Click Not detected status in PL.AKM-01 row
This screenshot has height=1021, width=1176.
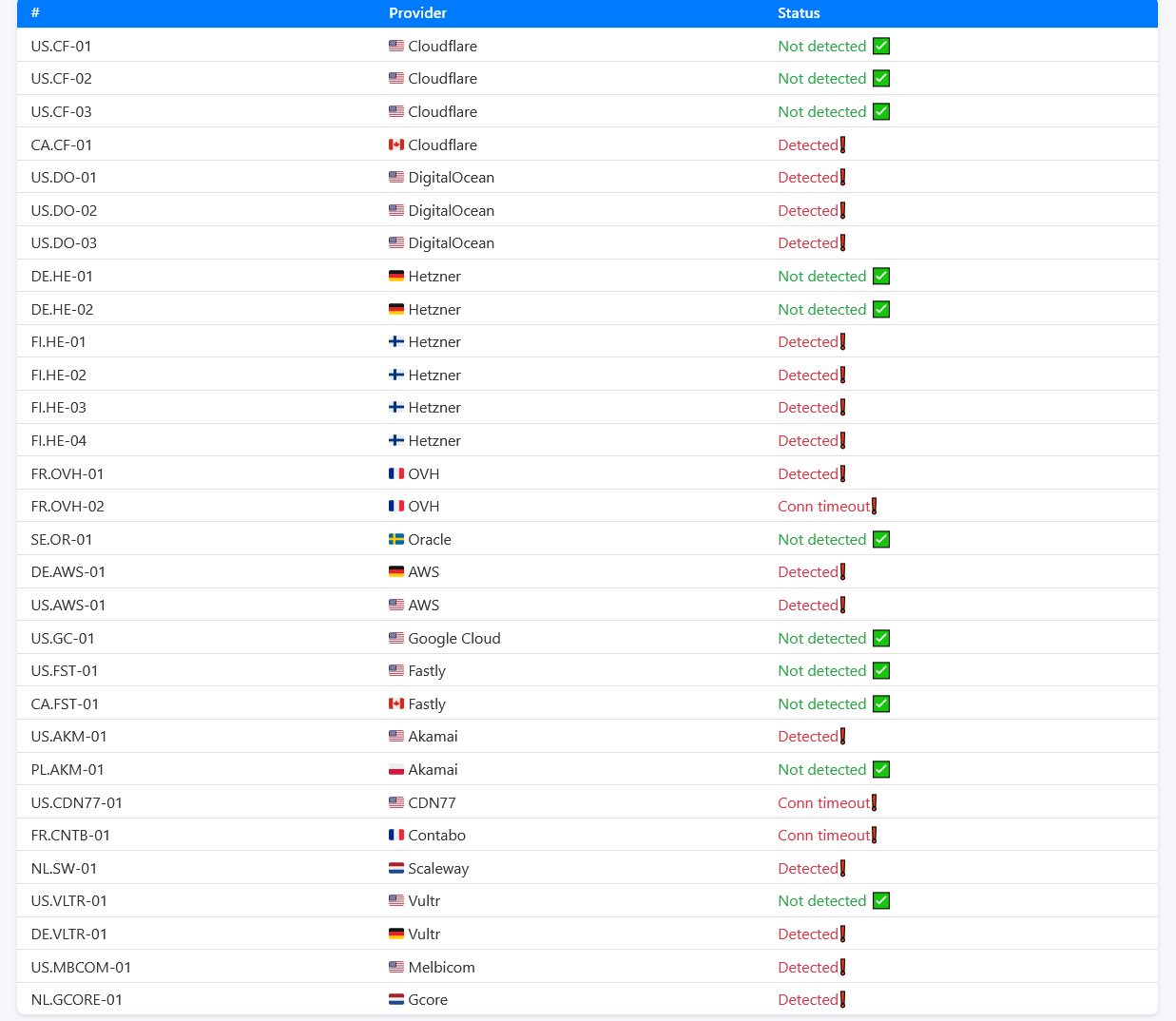pyautogui.click(x=822, y=769)
